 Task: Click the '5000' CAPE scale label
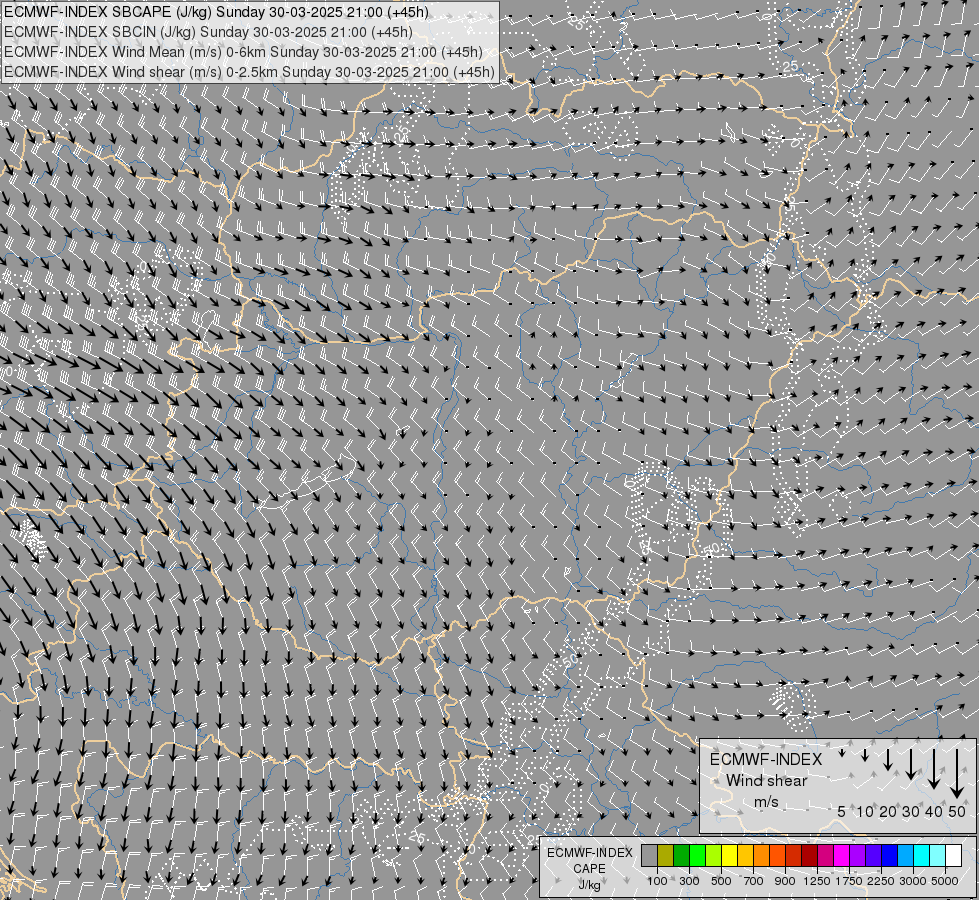click(x=945, y=881)
